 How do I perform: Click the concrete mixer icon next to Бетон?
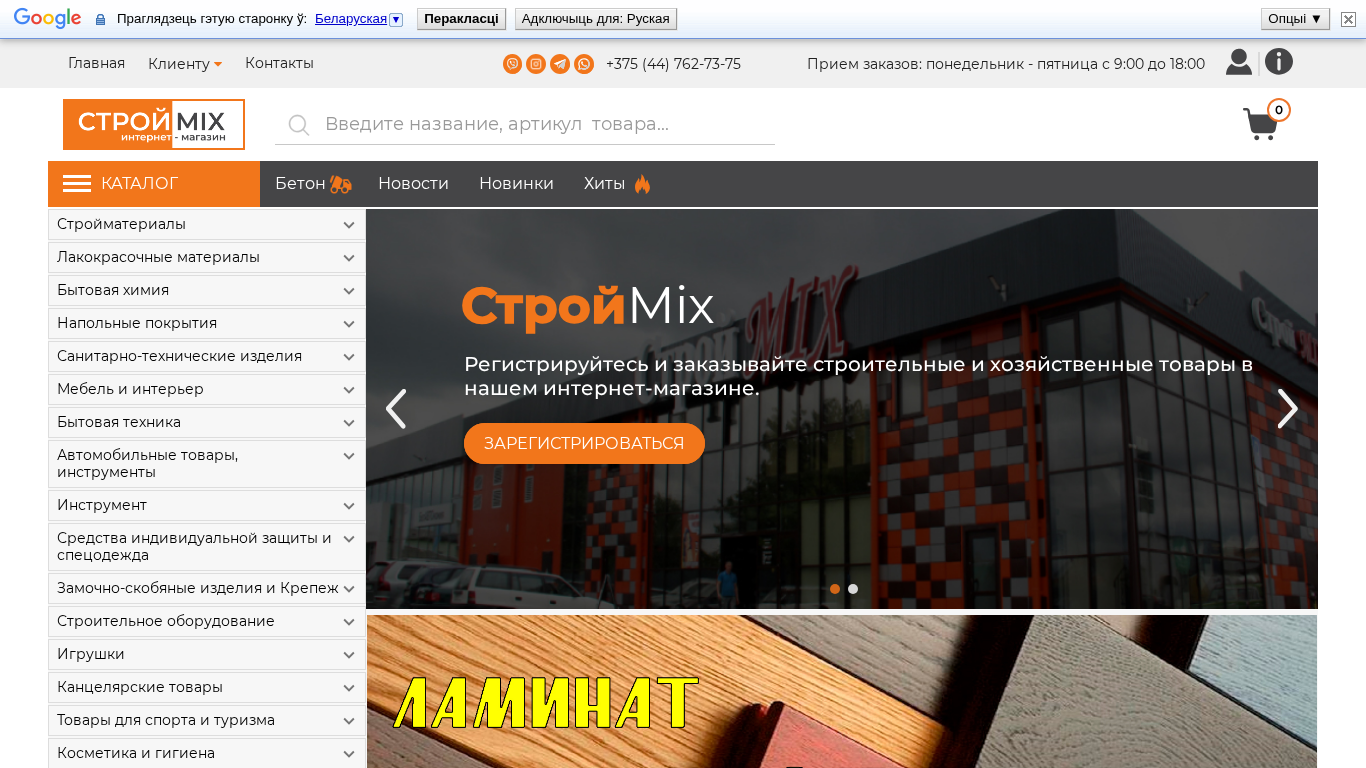(341, 184)
